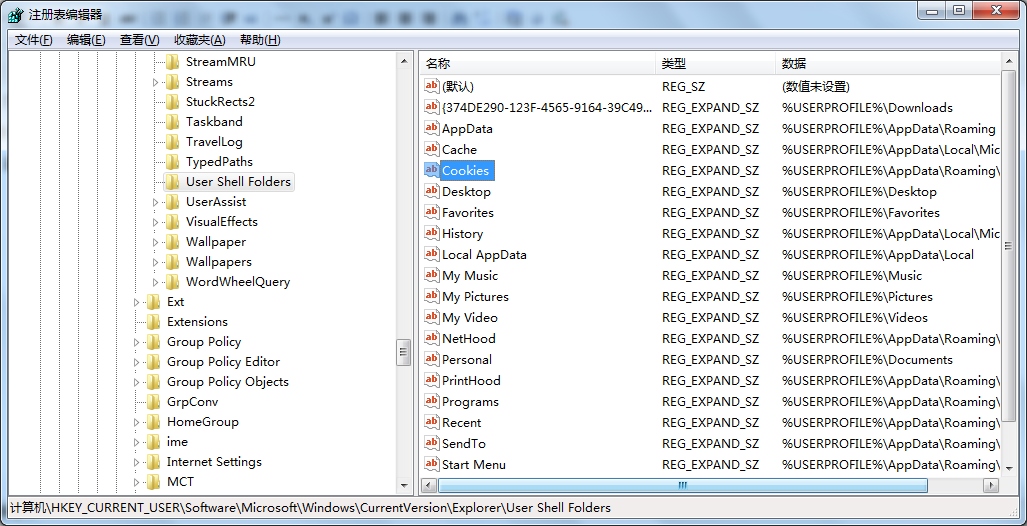This screenshot has width=1027, height=526.
Task: Sort by the 数据 column header
Action: [887, 64]
